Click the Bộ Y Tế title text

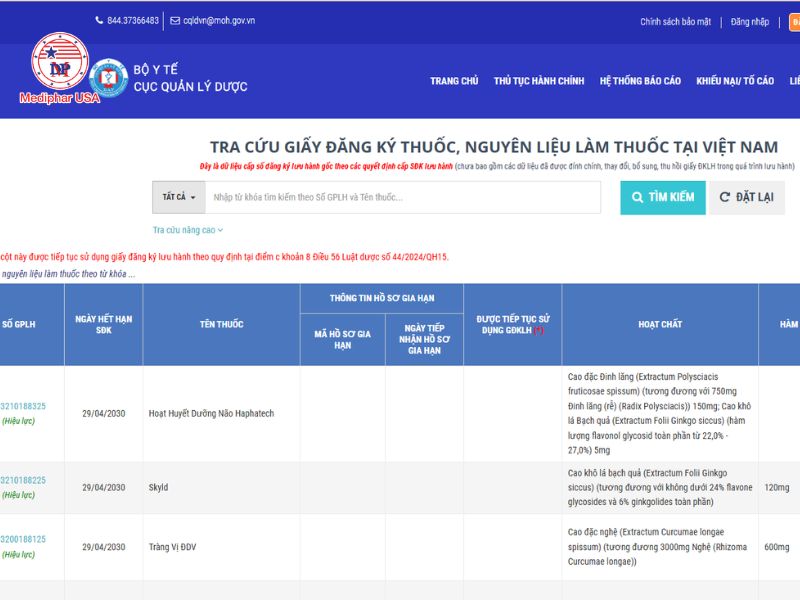tap(156, 69)
